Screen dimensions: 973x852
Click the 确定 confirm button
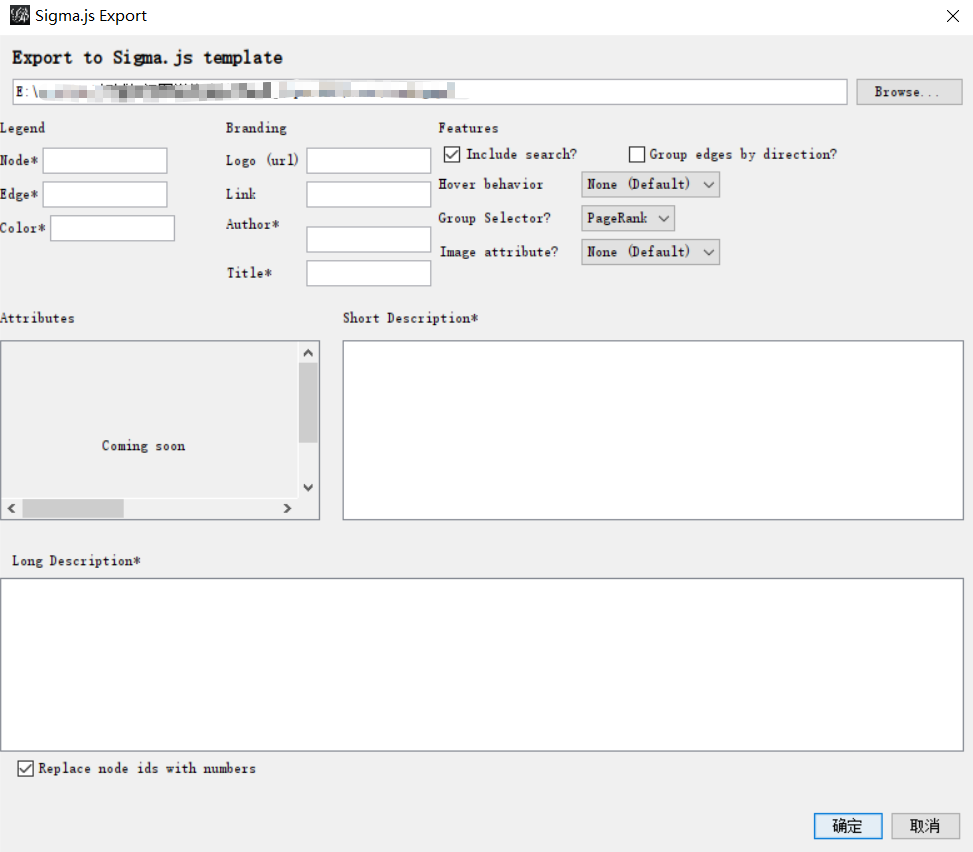pyautogui.click(x=848, y=826)
